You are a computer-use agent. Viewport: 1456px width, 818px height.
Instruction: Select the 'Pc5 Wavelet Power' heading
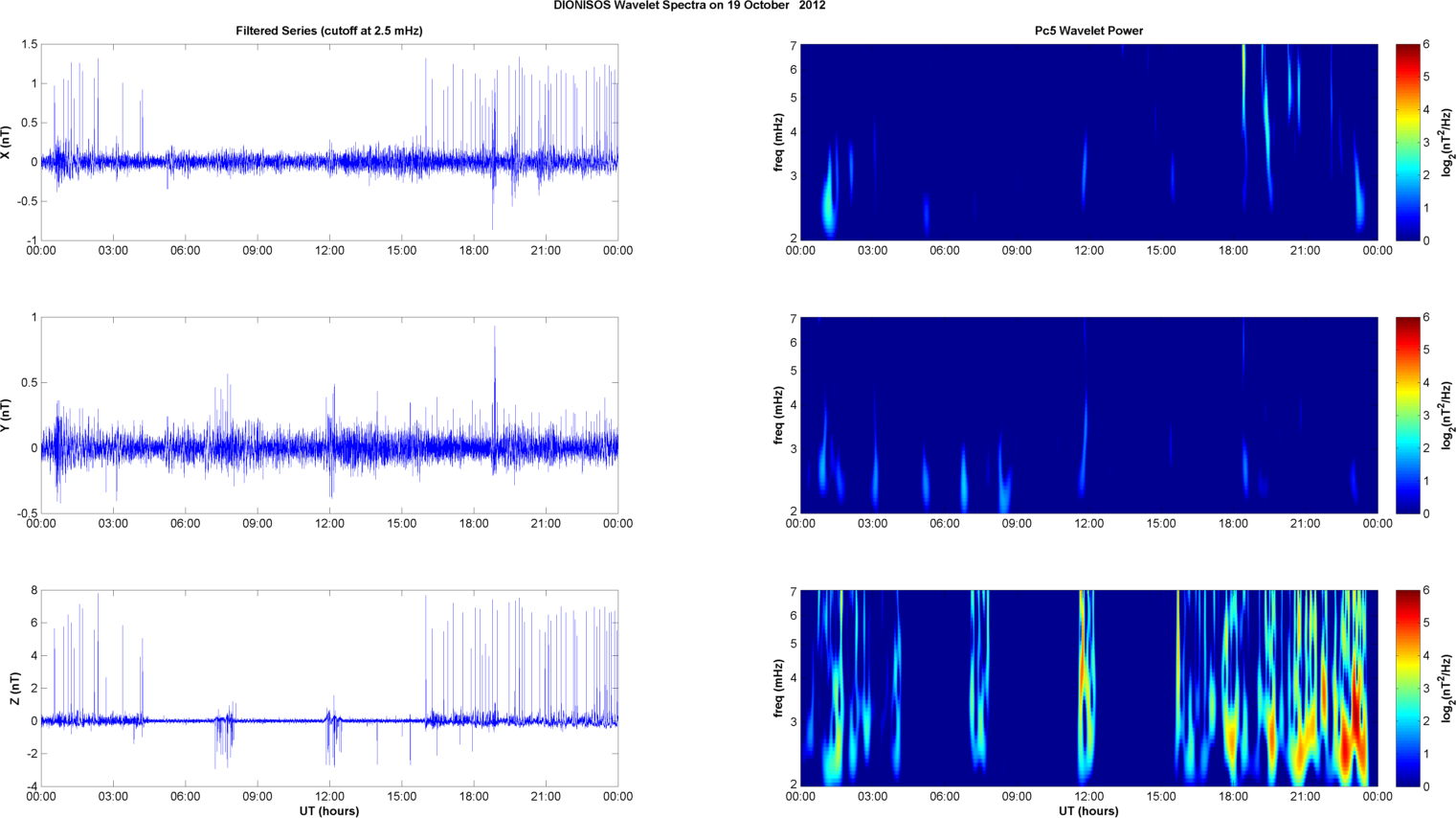(x=1088, y=31)
